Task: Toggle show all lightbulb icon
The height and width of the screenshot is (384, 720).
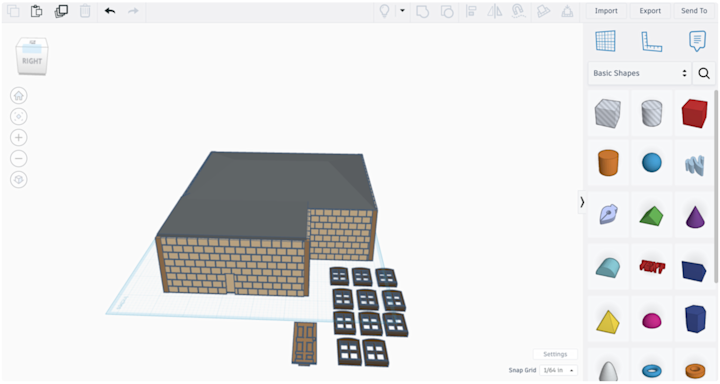Action: point(384,11)
